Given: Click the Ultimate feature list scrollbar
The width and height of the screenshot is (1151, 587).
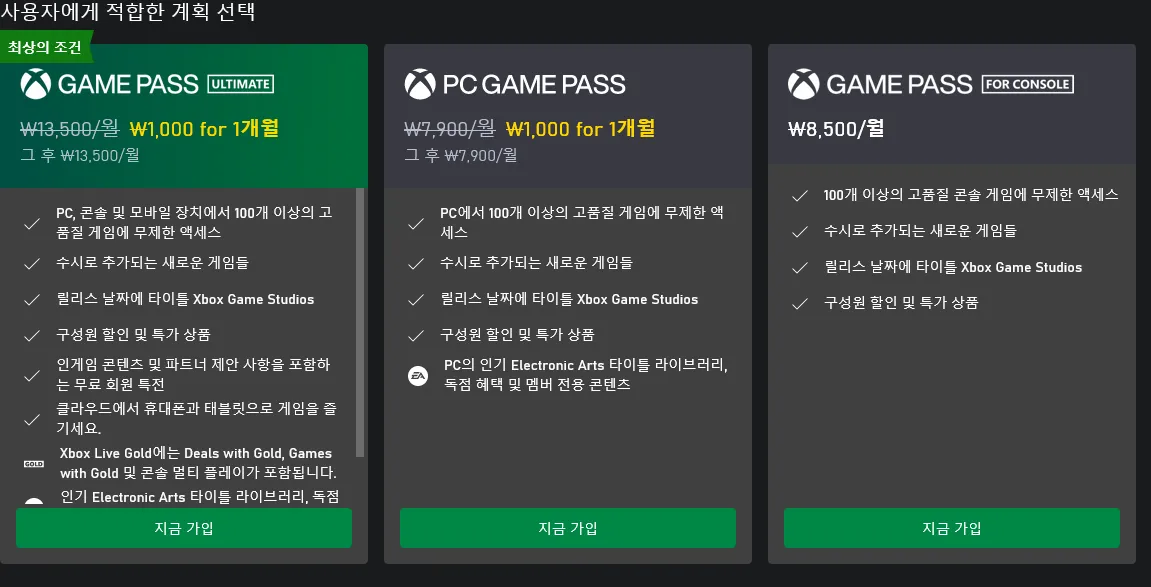Looking at the screenshot, I should (x=360, y=323).
